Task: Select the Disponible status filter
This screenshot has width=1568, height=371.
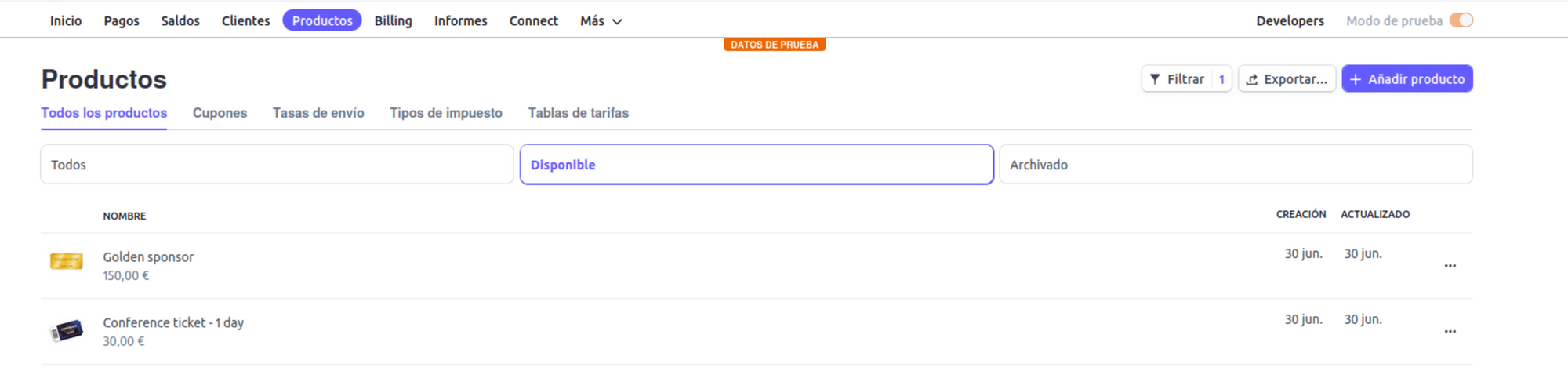Action: coord(757,164)
